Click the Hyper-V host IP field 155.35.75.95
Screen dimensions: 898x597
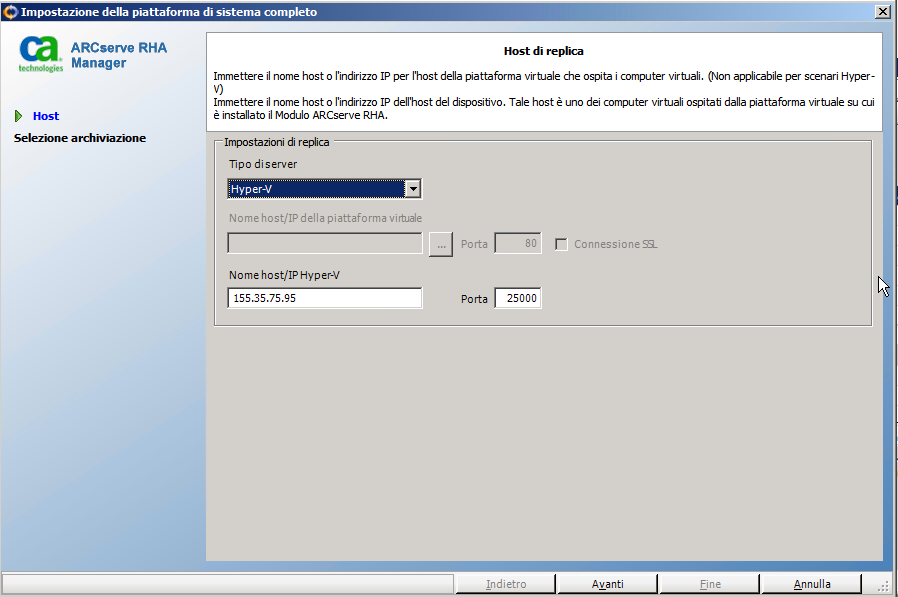(324, 298)
